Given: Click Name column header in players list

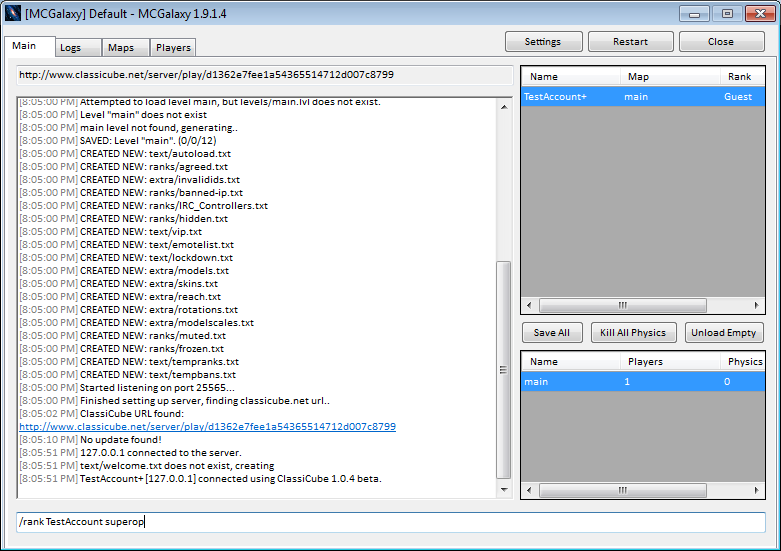Looking at the screenshot, I should click(x=570, y=77).
